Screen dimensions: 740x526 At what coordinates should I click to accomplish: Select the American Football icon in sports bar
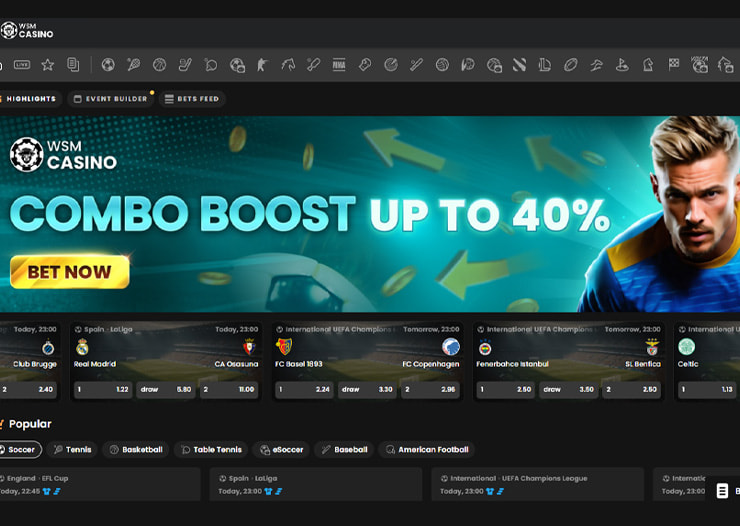pyautogui.click(x=571, y=65)
